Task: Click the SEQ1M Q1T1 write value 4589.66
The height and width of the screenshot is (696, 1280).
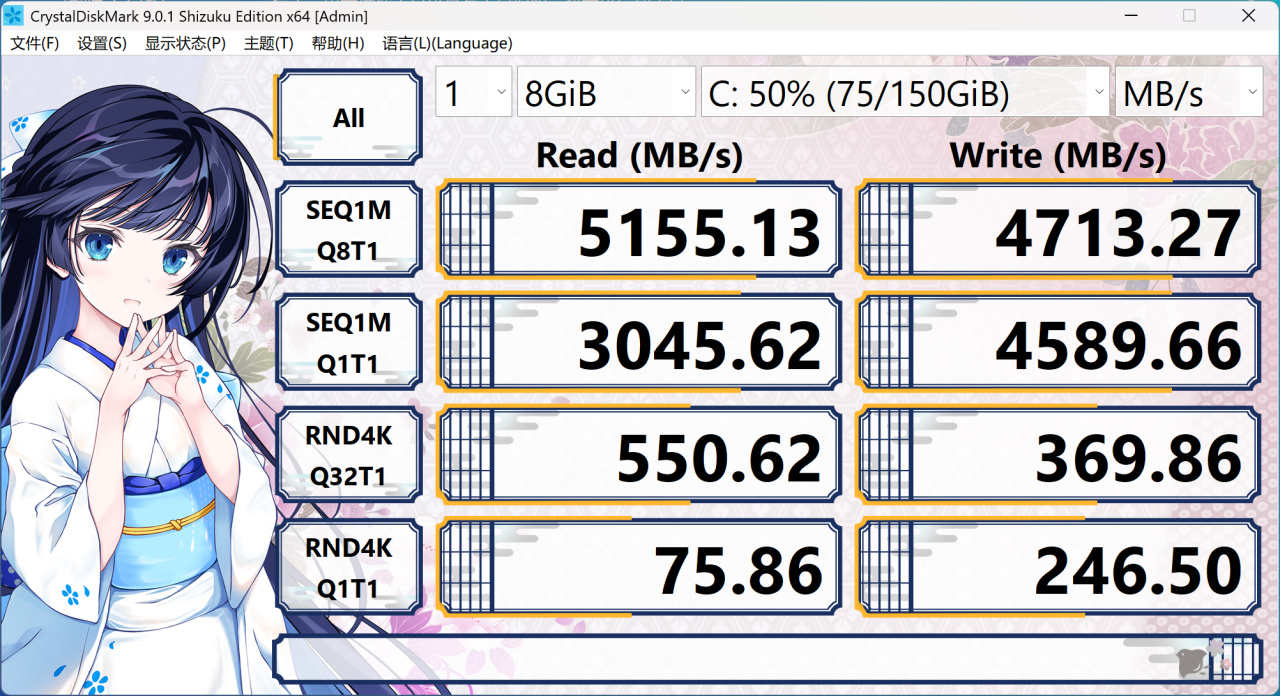Action: click(1059, 343)
